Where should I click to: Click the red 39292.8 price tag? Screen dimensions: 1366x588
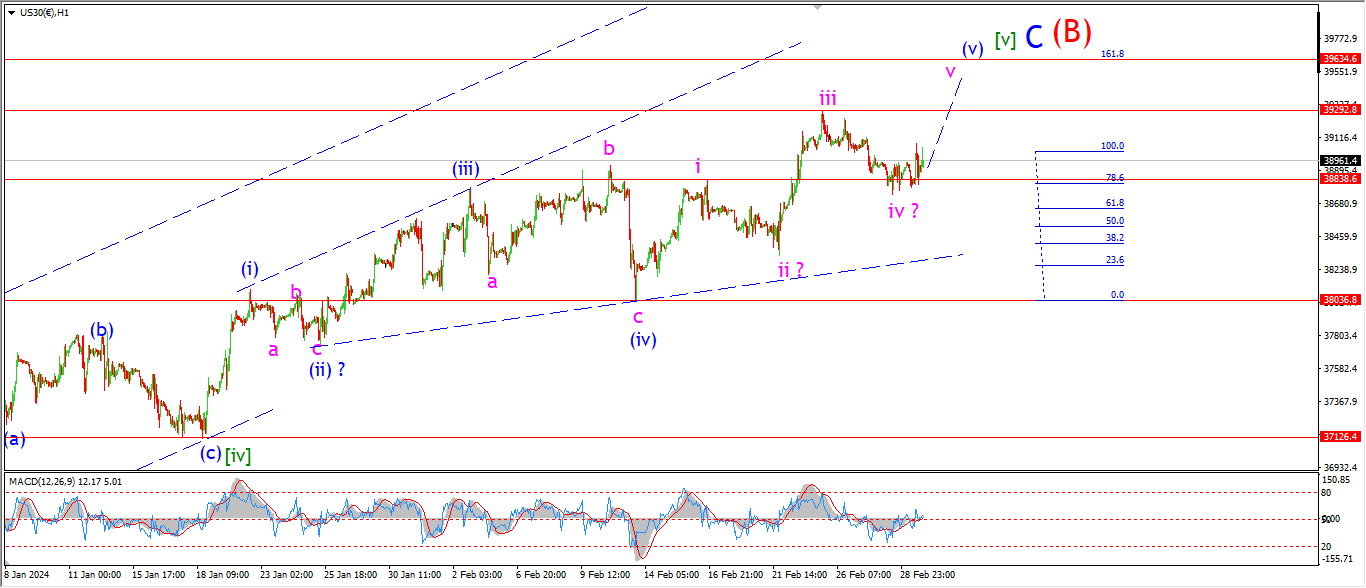click(x=1340, y=110)
